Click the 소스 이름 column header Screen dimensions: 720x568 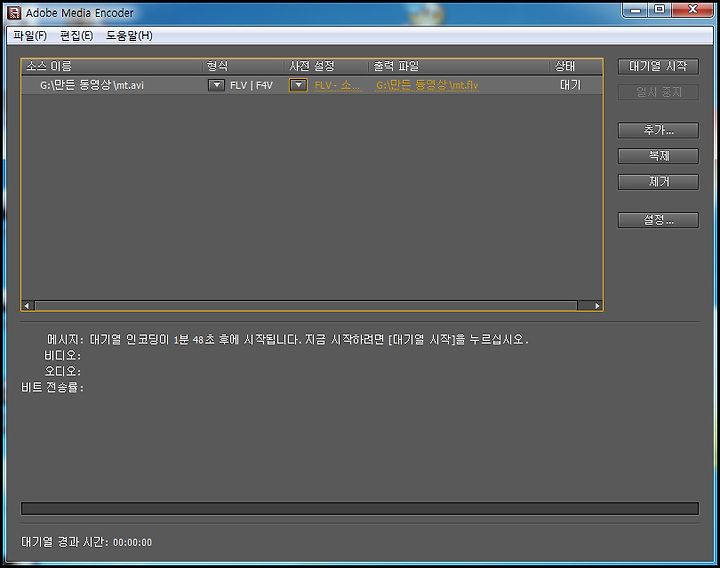[x=112, y=66]
